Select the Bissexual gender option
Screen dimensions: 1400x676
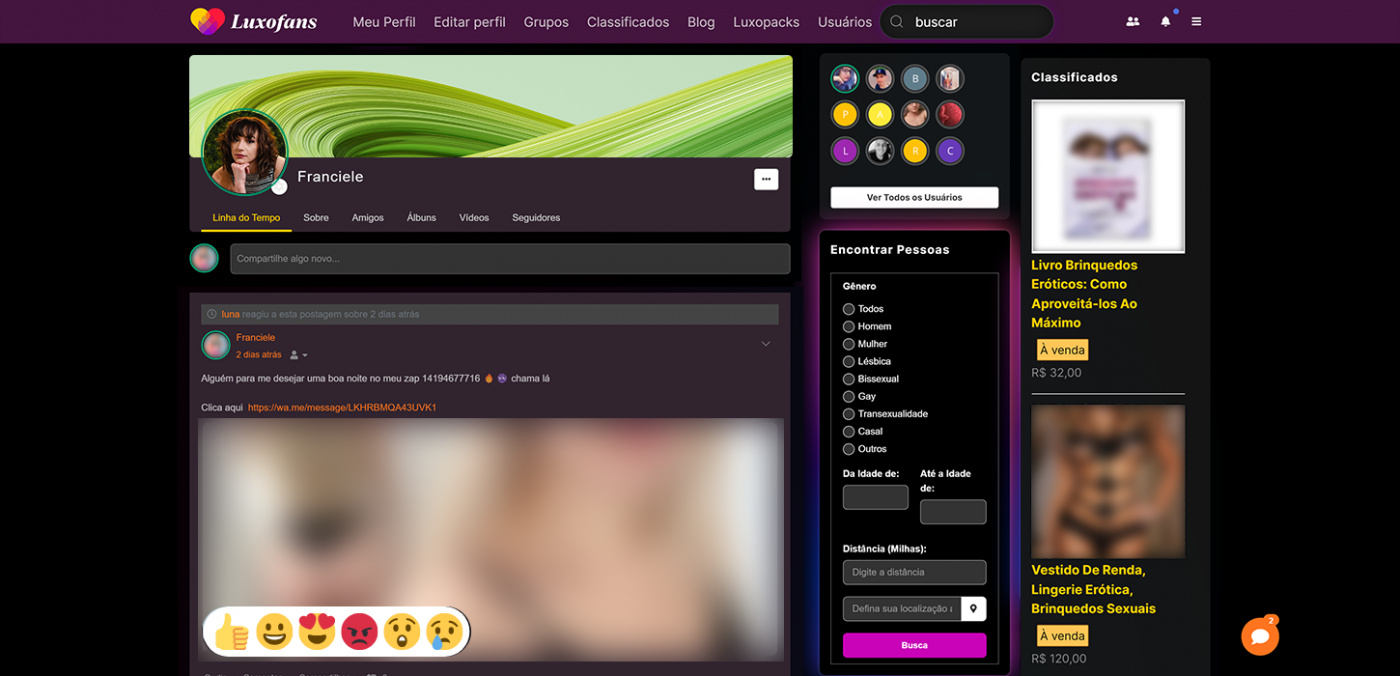pos(849,379)
